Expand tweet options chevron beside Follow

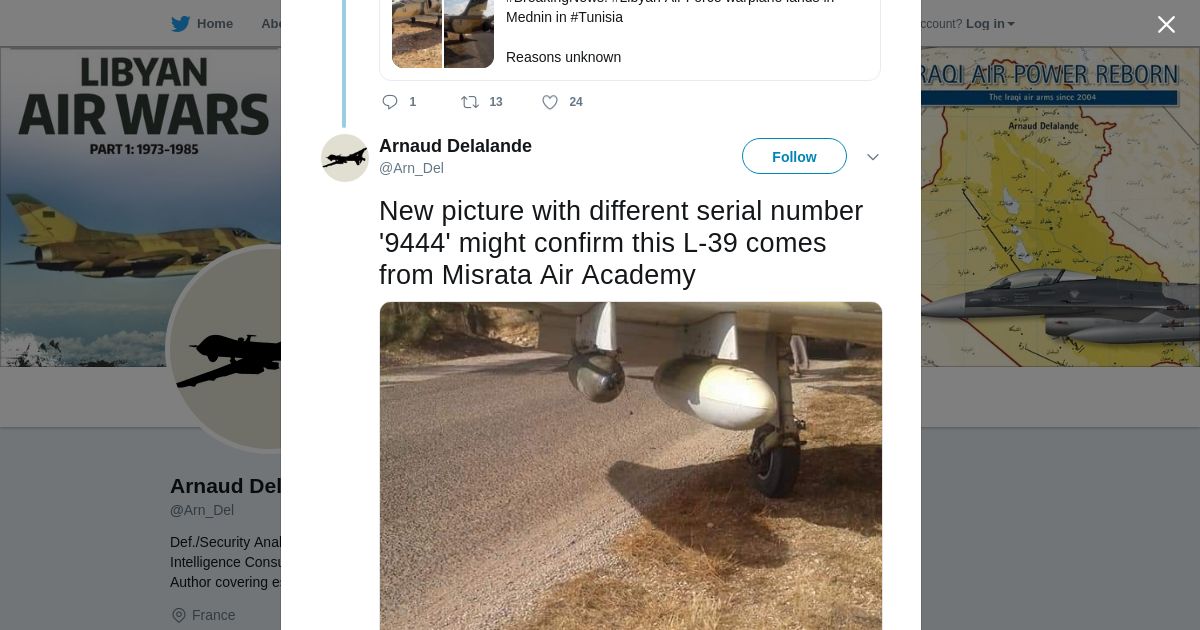872,157
